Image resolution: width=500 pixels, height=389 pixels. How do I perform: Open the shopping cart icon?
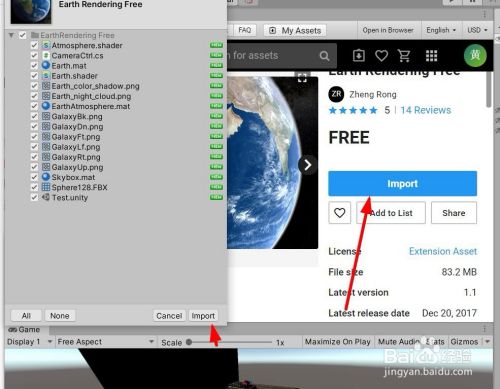tap(404, 55)
